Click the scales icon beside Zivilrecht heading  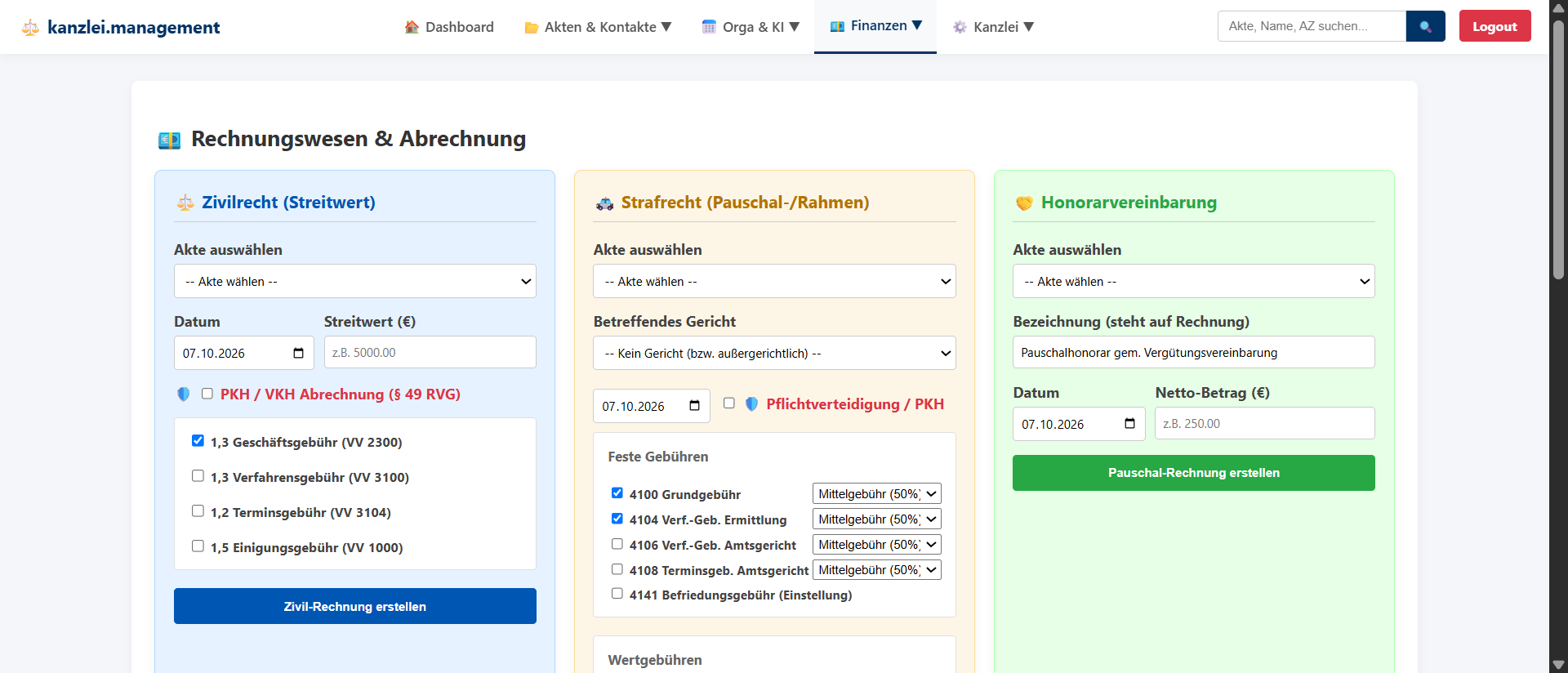(x=185, y=203)
